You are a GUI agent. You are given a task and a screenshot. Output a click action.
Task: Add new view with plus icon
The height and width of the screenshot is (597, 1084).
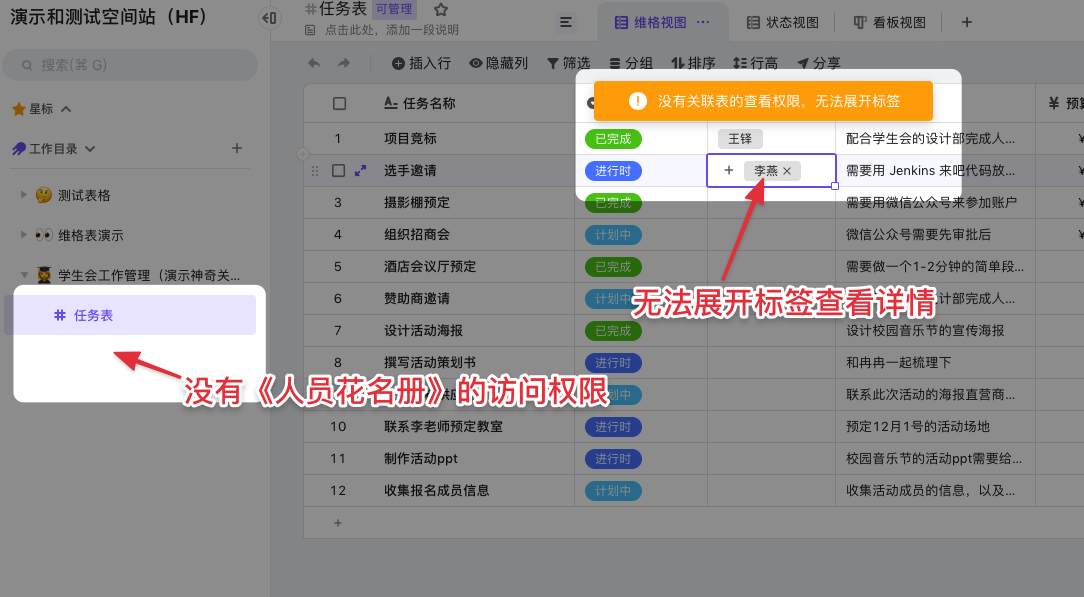point(966,22)
